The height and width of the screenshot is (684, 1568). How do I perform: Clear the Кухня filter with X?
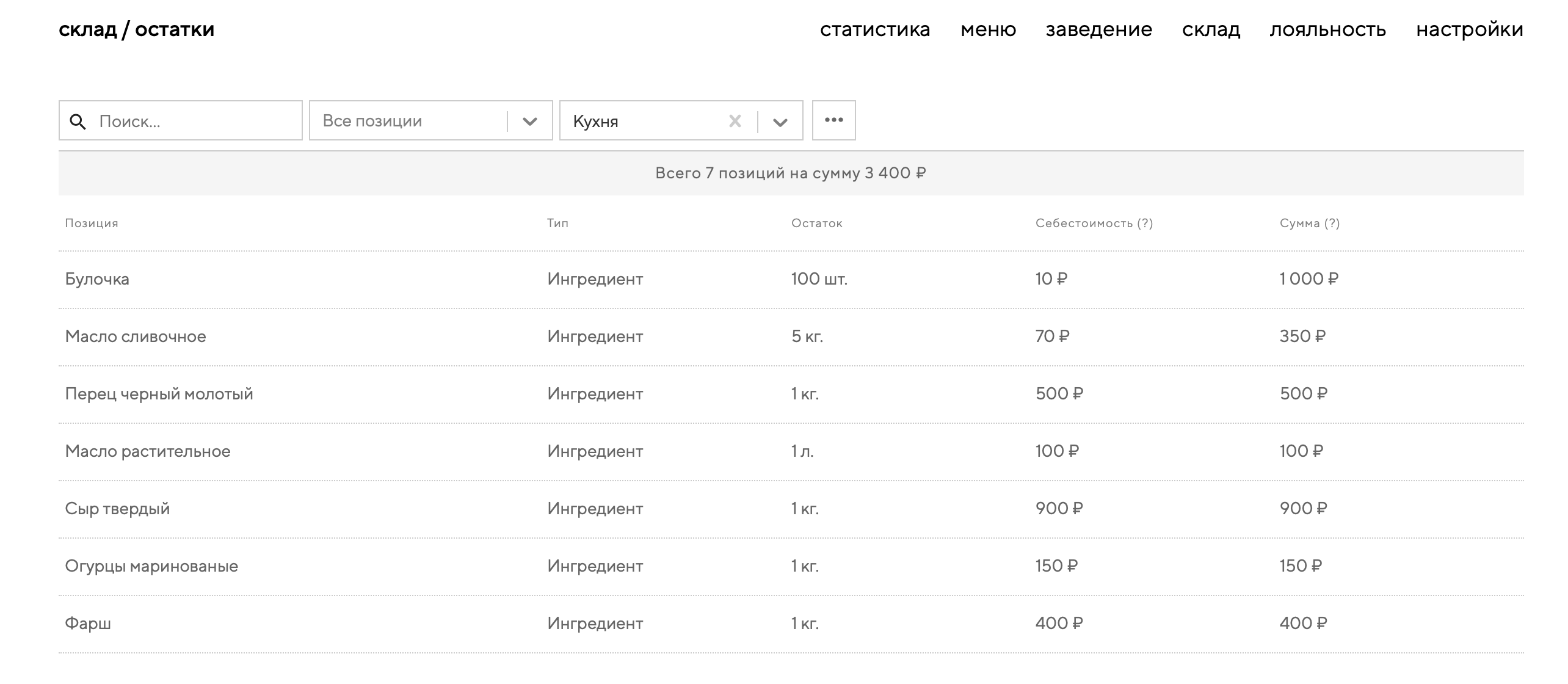735,122
